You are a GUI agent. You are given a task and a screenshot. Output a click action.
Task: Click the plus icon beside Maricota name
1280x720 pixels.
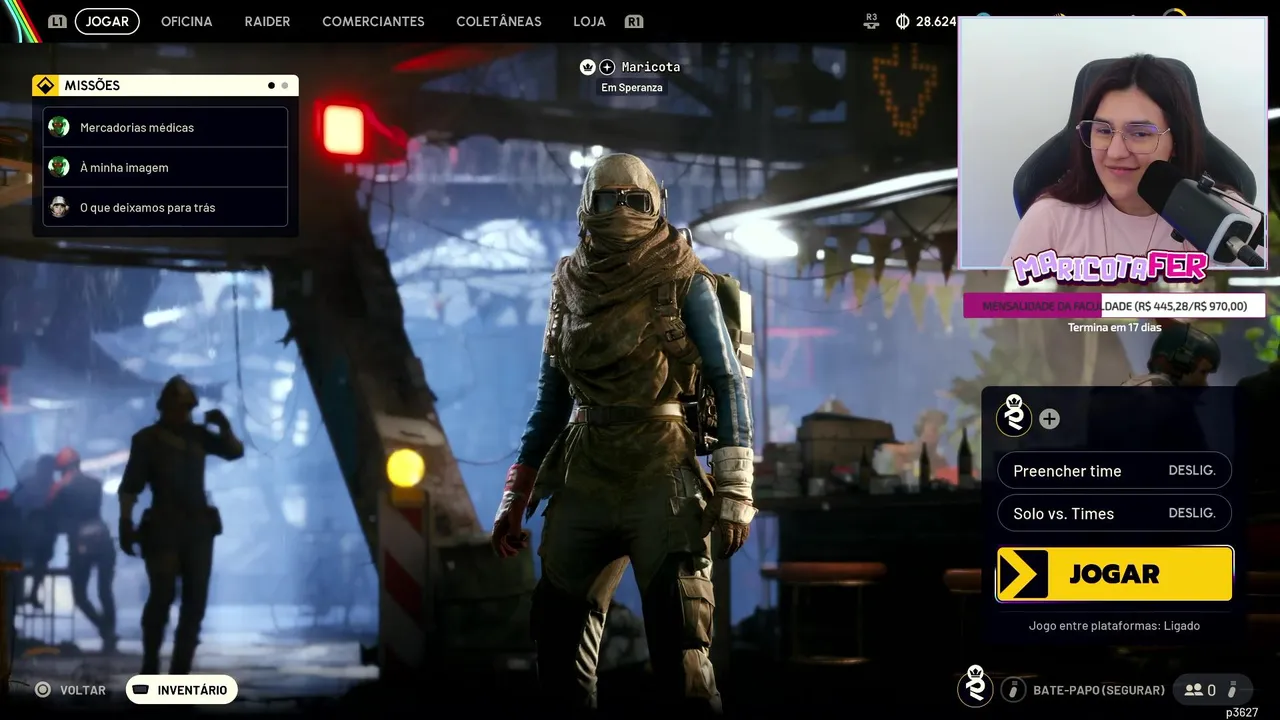(607, 67)
